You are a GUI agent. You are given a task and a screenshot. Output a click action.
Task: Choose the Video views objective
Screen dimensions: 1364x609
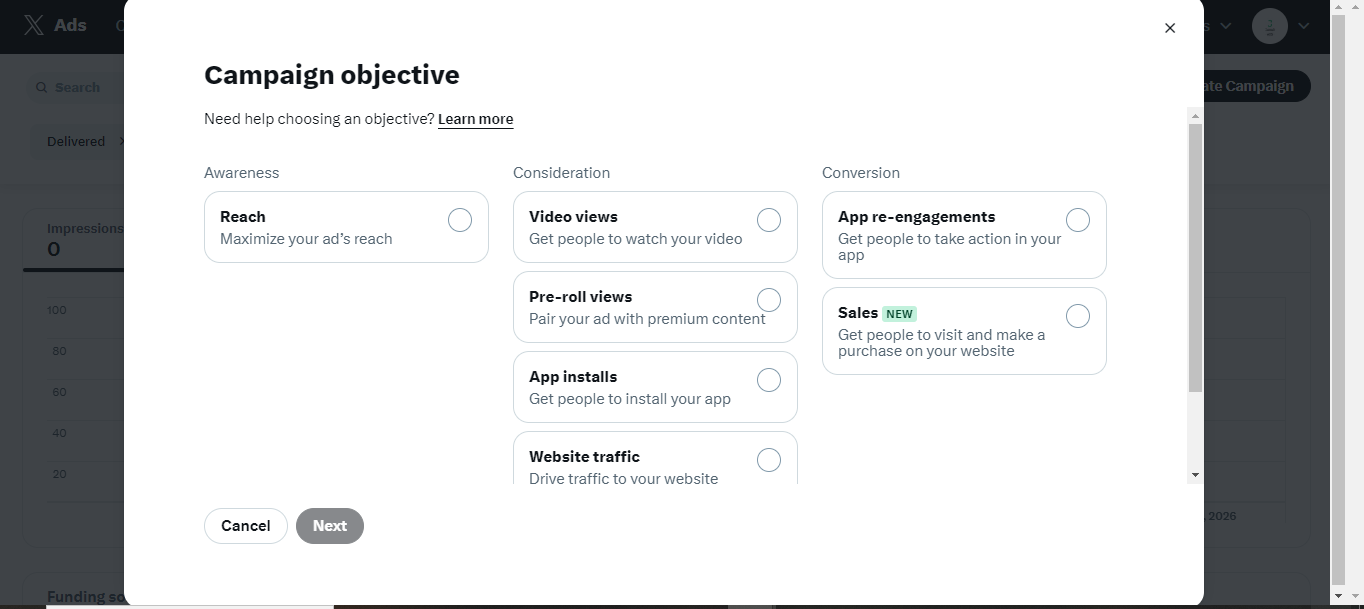pos(769,220)
